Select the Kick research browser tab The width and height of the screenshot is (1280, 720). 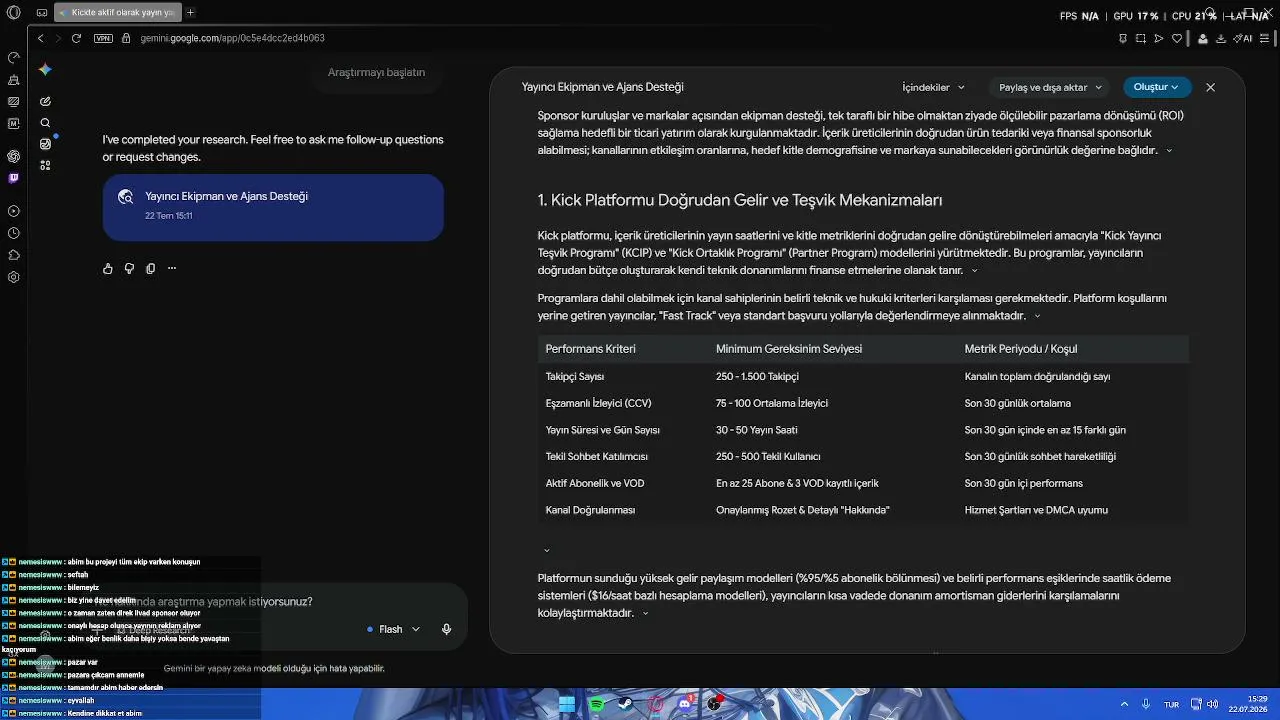point(118,13)
